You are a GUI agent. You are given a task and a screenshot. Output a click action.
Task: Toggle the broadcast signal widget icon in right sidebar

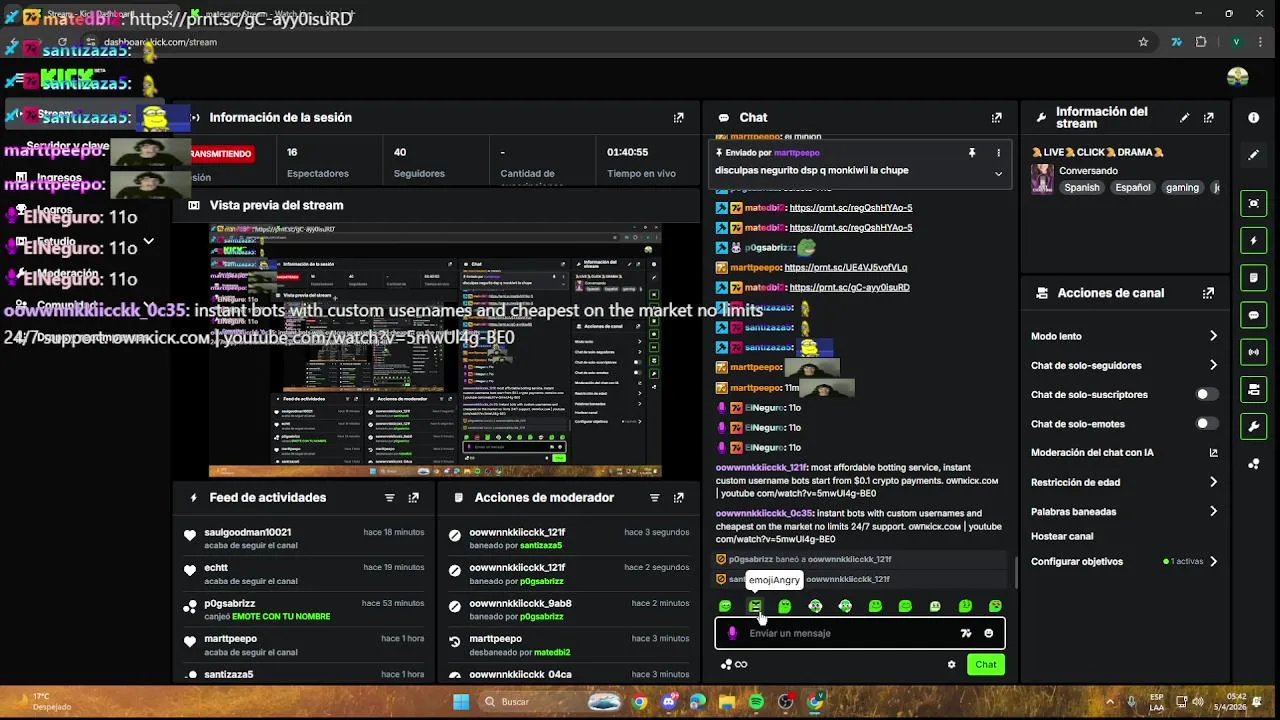1254,352
